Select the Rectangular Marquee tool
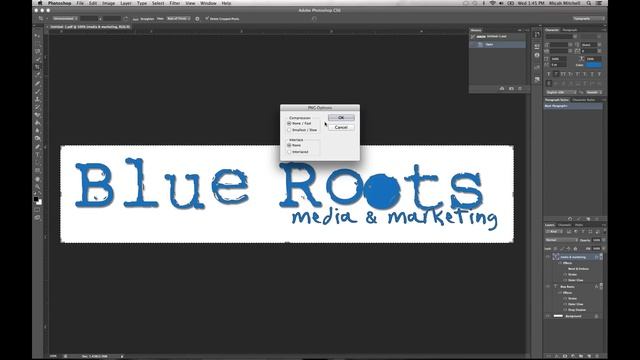This screenshot has width=640, height=360. pos(38,44)
